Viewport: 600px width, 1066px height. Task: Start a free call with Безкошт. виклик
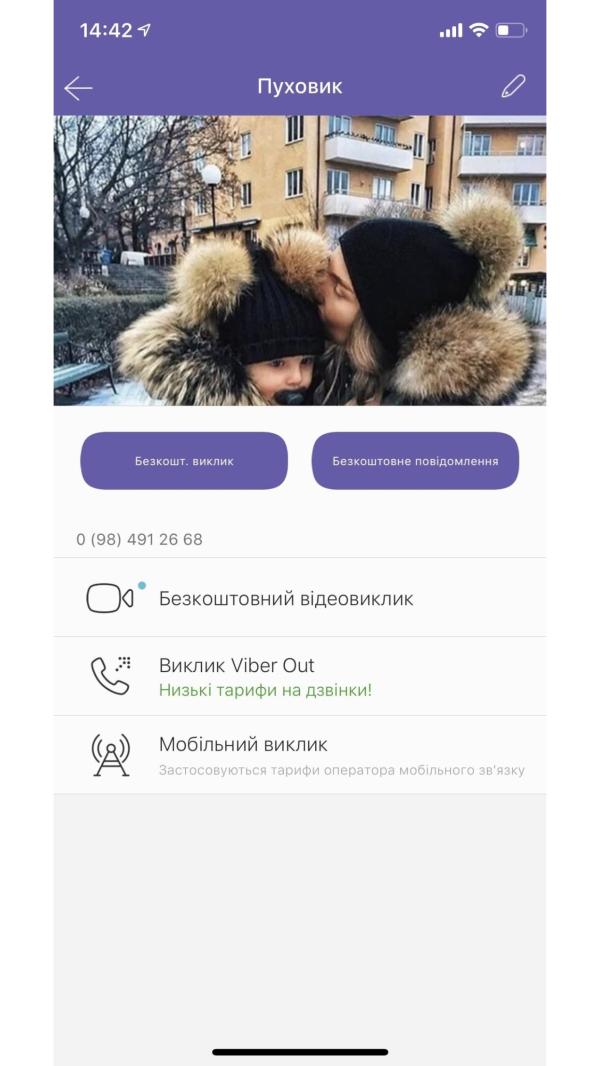pyautogui.click(x=184, y=461)
